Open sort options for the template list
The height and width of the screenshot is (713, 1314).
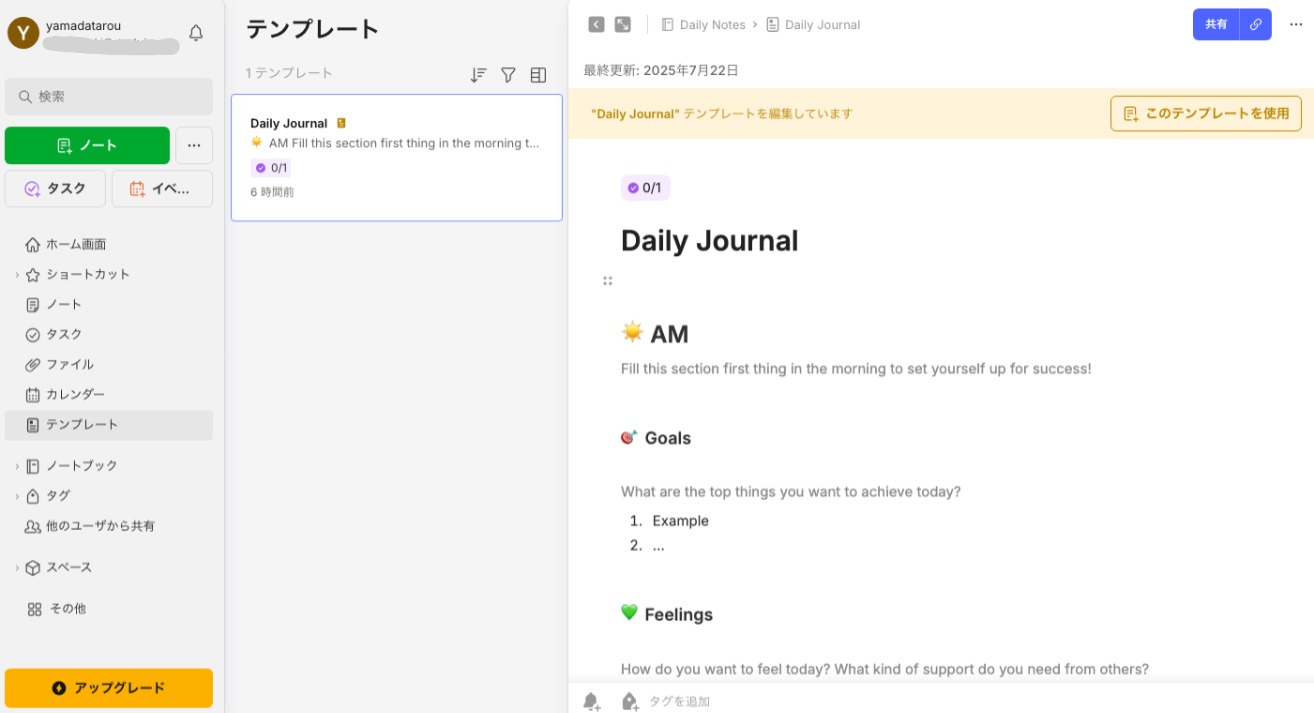click(x=478, y=74)
